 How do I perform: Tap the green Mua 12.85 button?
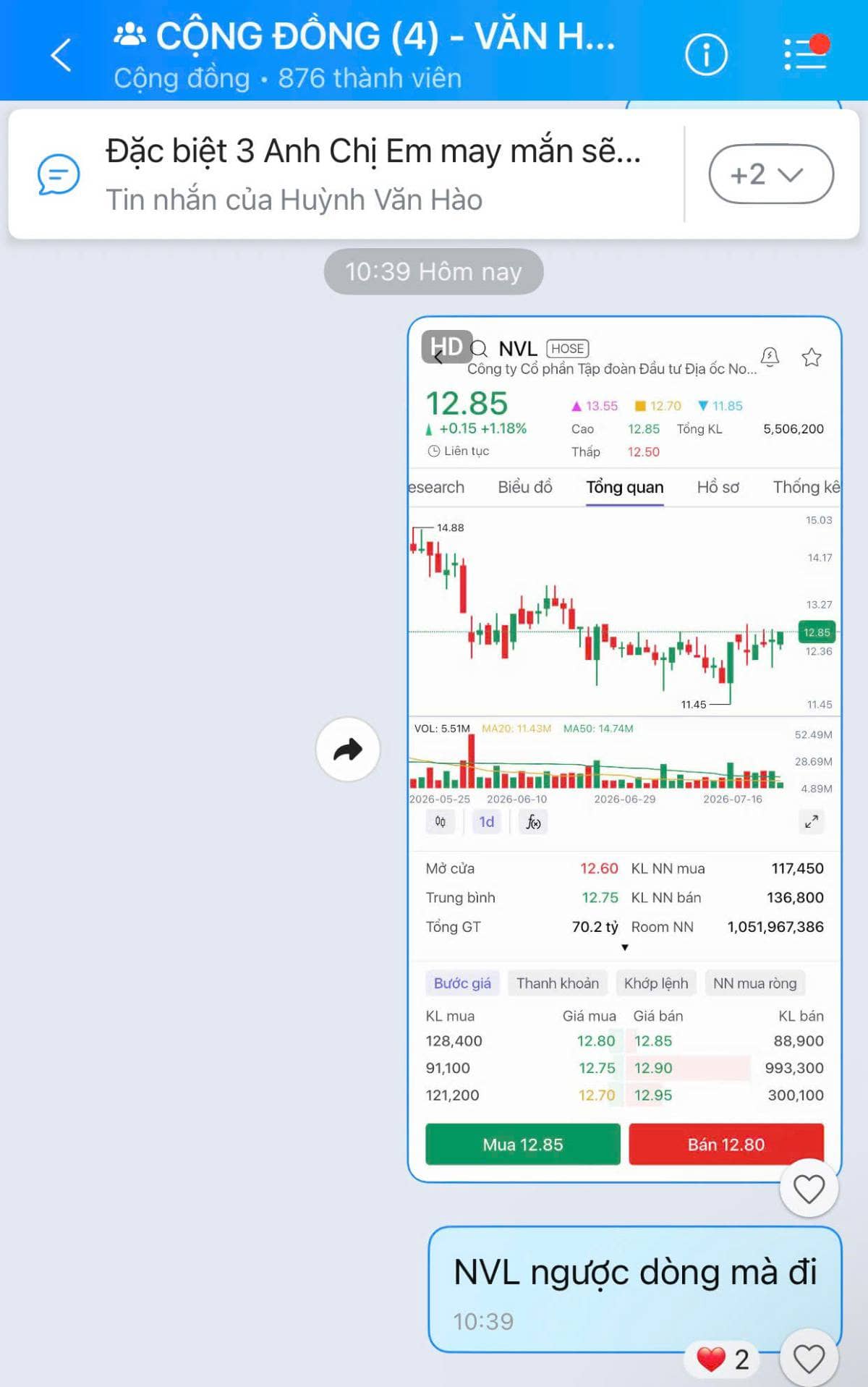tap(523, 1144)
